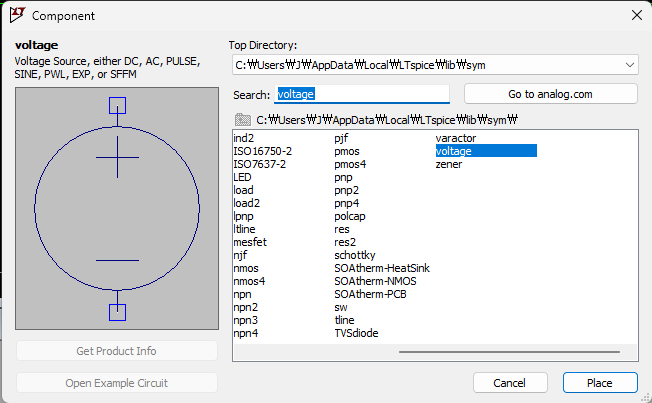Select sw switch entry
The width and height of the screenshot is (652, 403).
click(x=341, y=307)
